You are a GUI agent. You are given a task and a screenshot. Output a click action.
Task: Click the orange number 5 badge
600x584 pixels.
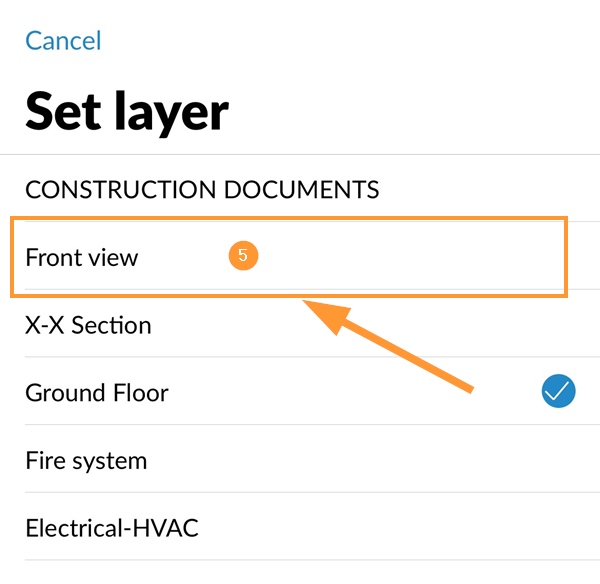243,256
